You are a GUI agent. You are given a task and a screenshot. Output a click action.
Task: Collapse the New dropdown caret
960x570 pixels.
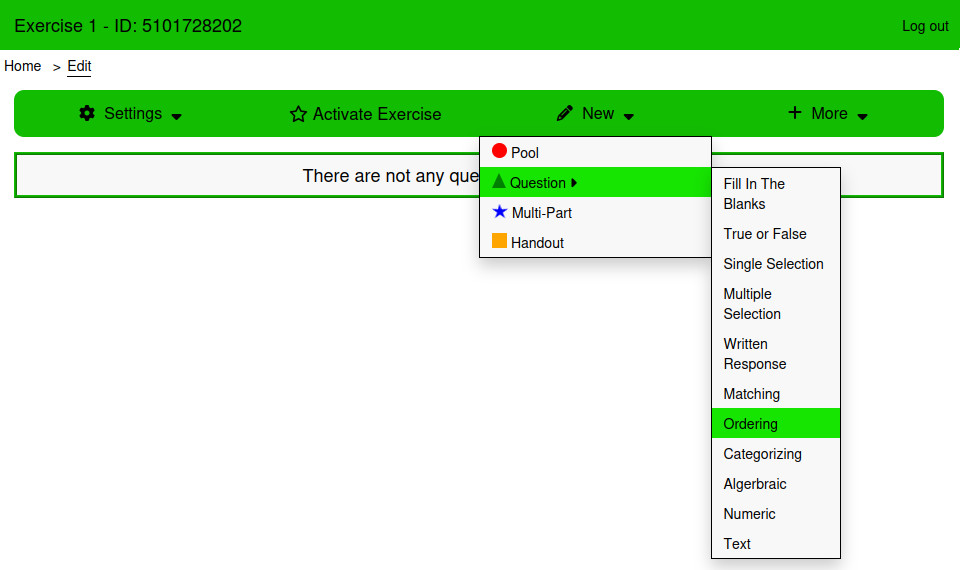(629, 116)
